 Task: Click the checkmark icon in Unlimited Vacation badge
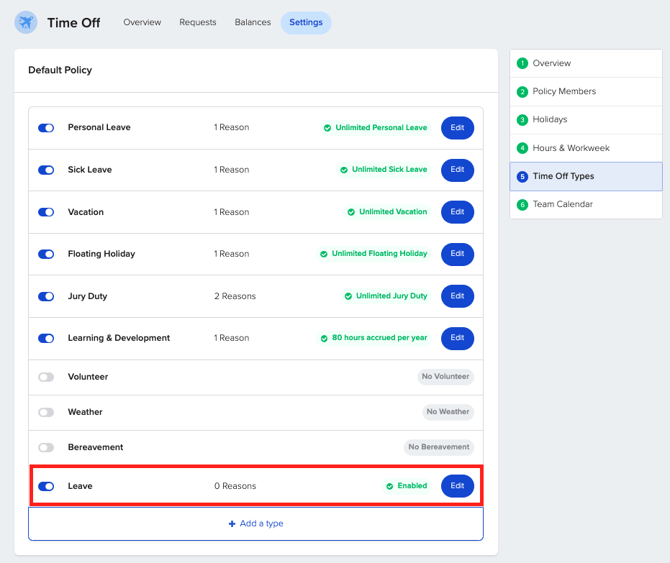[x=351, y=212]
